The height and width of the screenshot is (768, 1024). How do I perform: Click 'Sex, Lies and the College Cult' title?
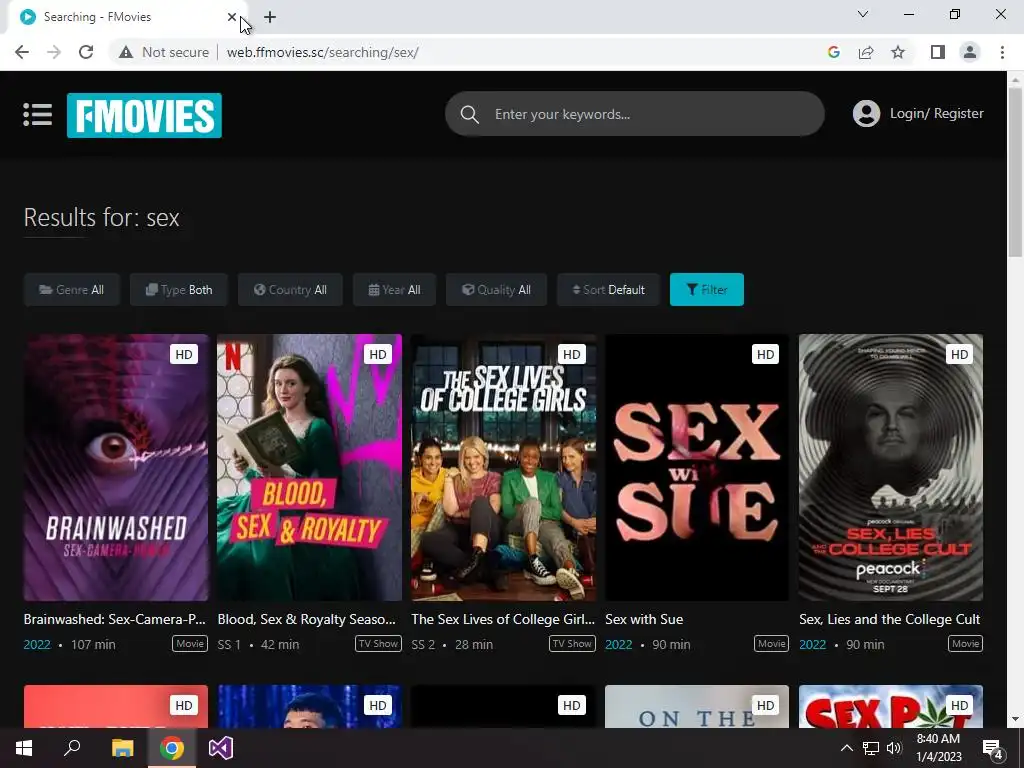pos(889,619)
